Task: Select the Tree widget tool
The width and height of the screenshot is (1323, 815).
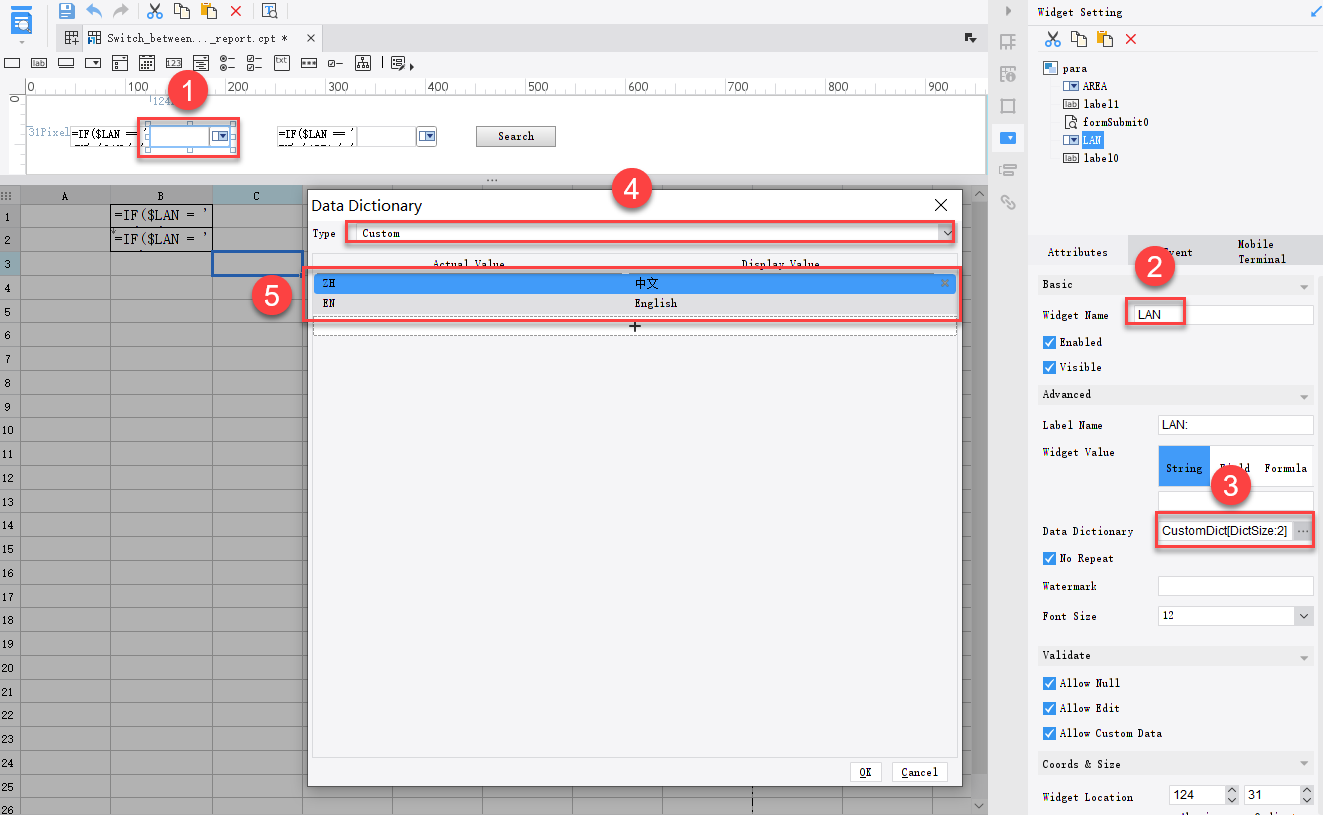Action: 363,63
